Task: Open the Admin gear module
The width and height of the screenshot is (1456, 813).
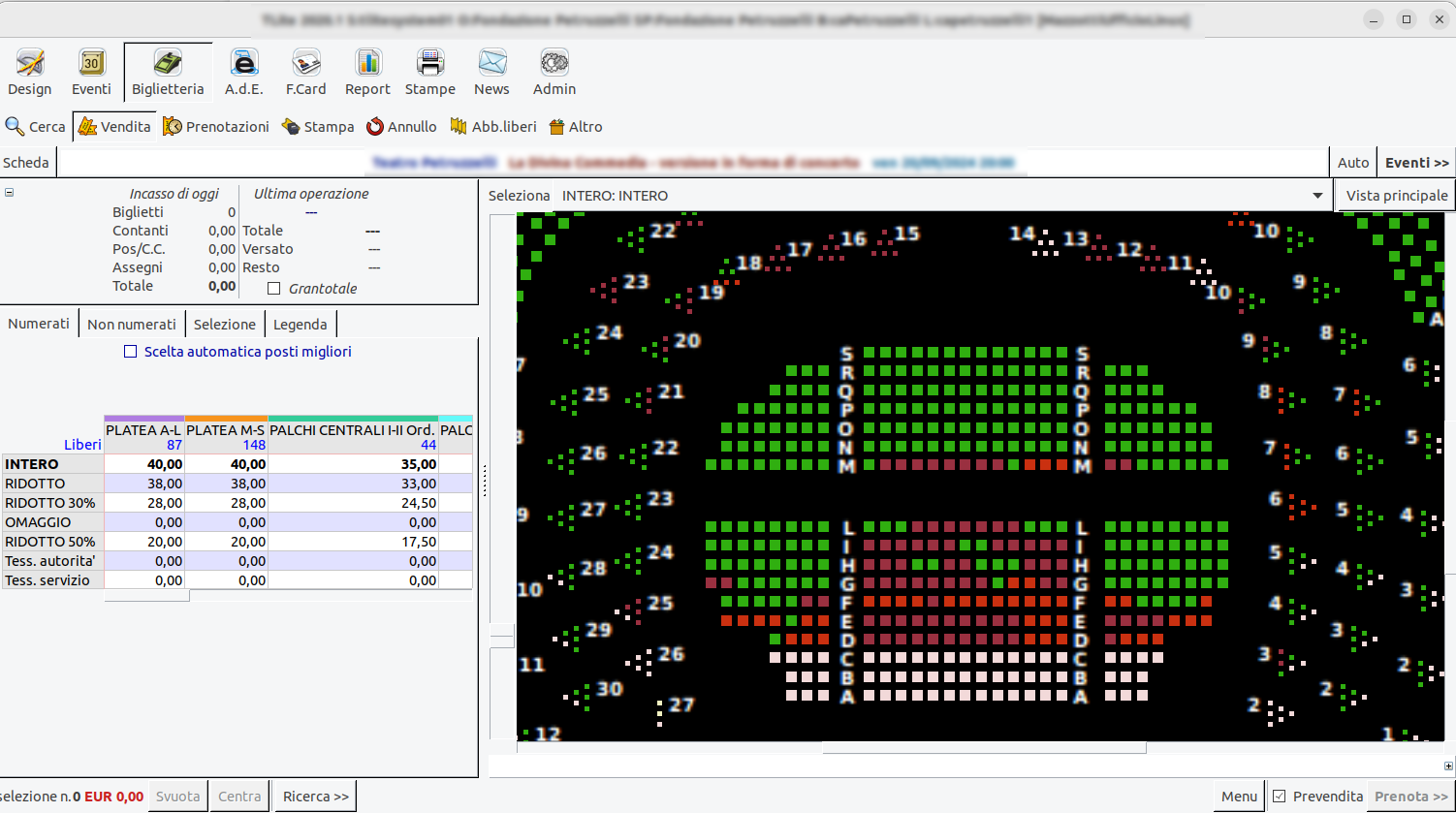Action: pyautogui.click(x=554, y=73)
